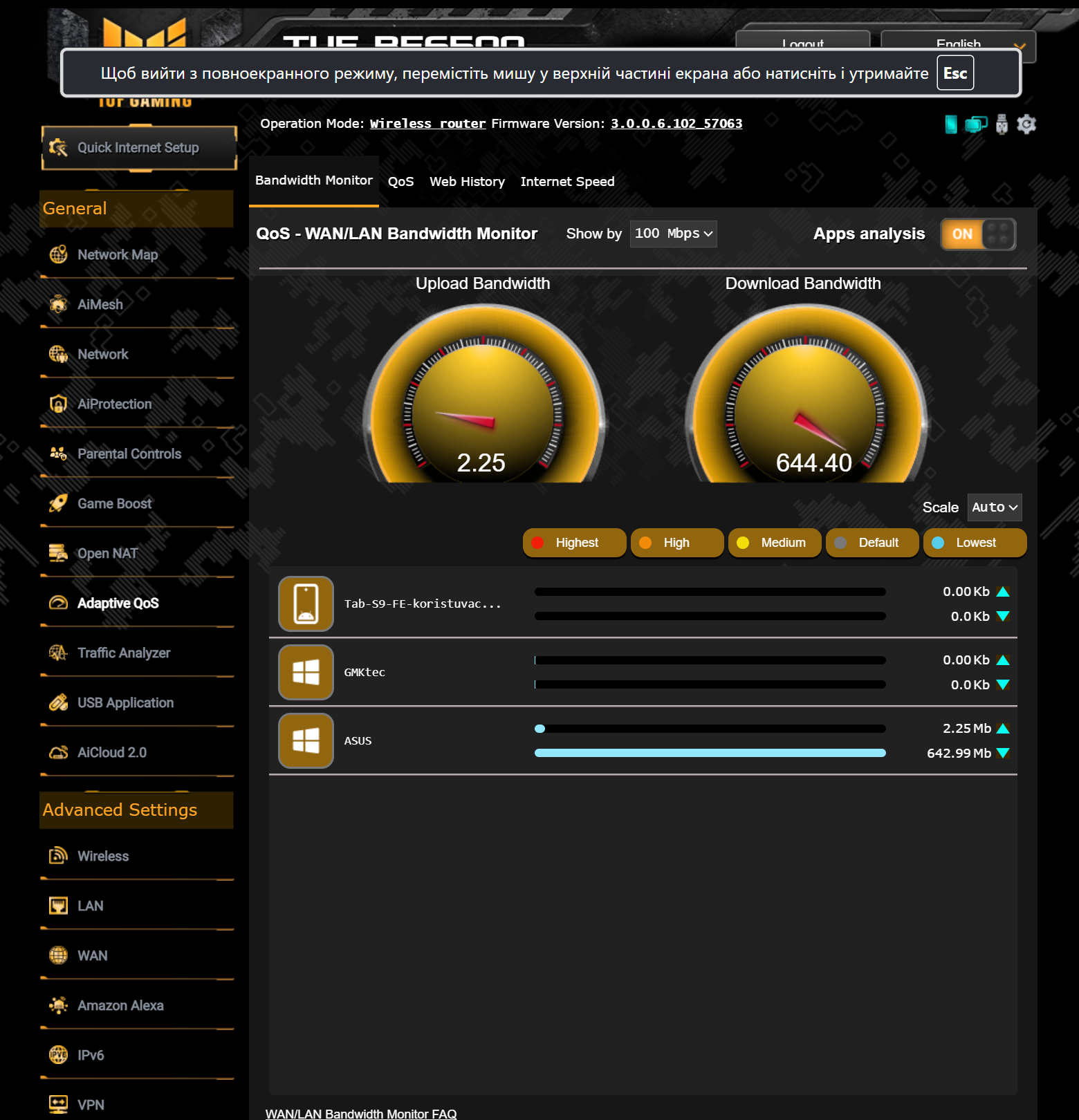Screen dimensions: 1079x1120
Task: Open the Scale Auto dropdown
Action: click(994, 507)
